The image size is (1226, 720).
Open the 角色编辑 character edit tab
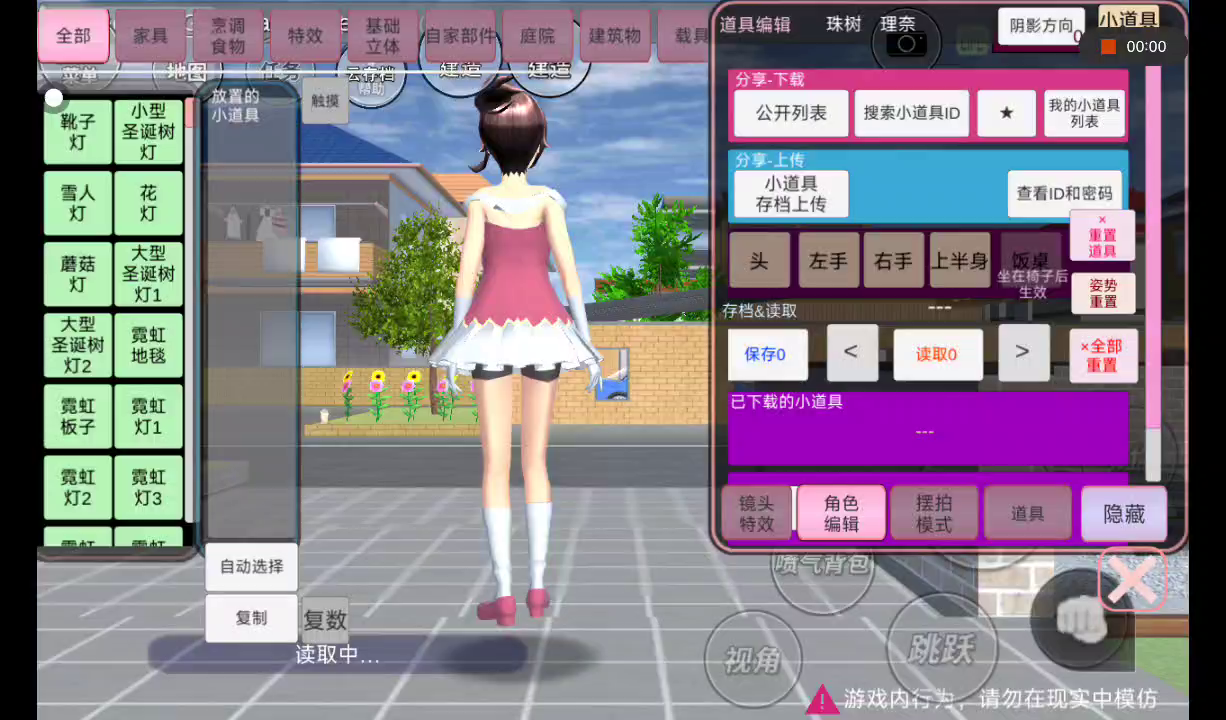[x=841, y=513]
